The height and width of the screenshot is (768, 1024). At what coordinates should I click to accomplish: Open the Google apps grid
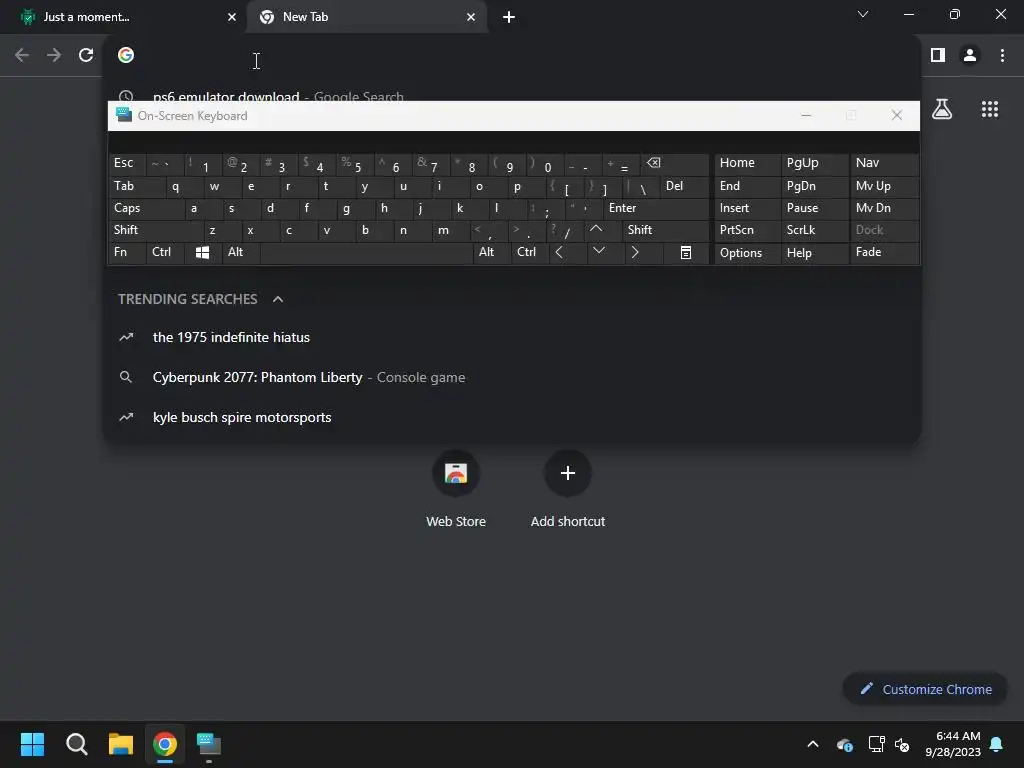[990, 109]
